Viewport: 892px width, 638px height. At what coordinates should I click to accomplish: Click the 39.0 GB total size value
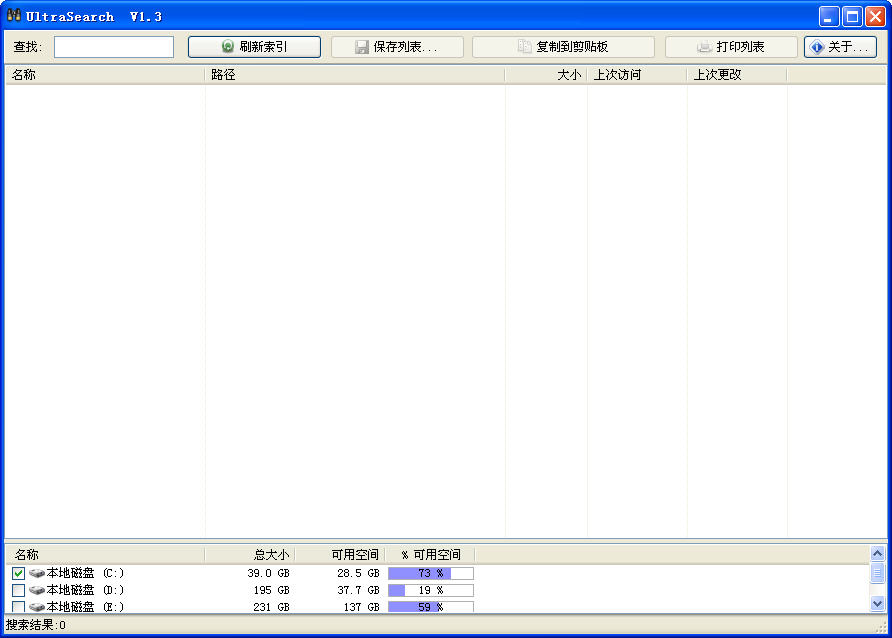pos(269,573)
